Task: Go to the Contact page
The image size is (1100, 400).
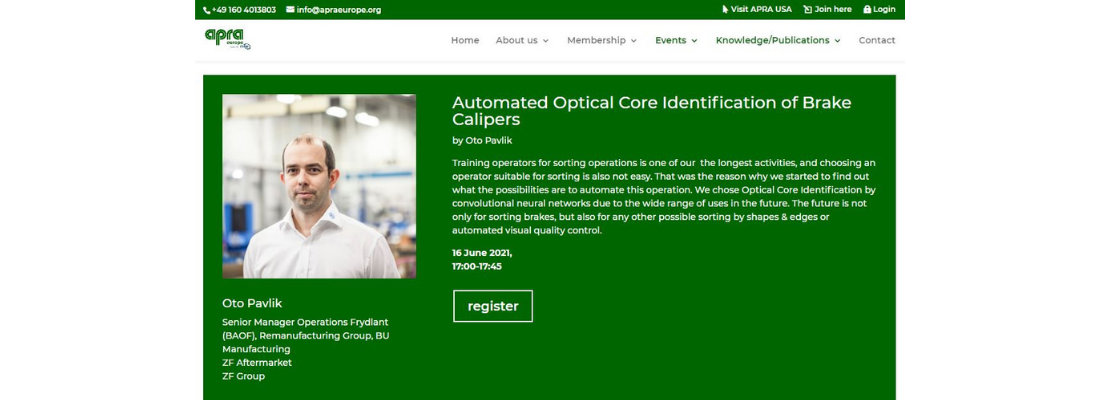Action: point(877,41)
